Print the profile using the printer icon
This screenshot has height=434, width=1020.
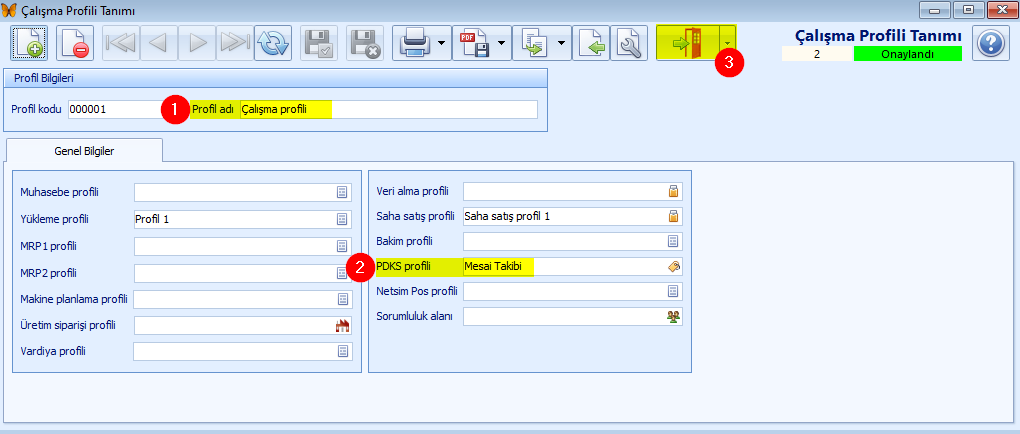414,43
